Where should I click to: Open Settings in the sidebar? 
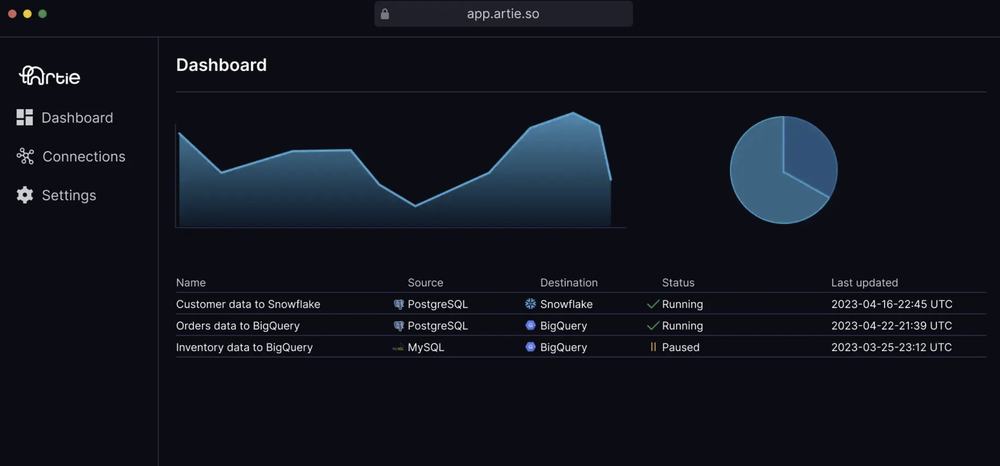tap(69, 195)
